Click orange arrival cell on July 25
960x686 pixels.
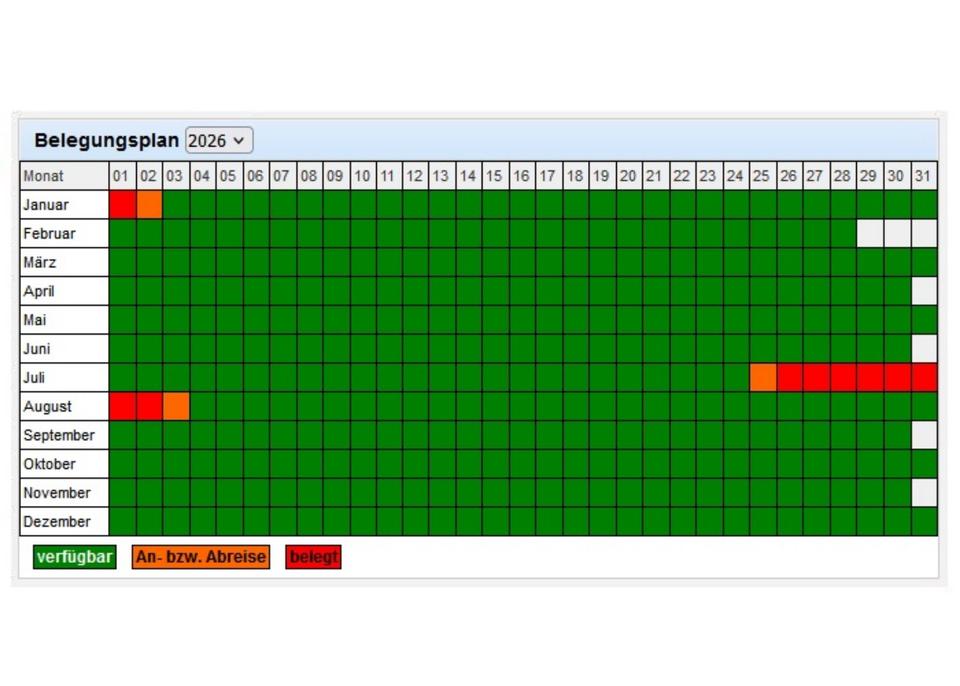(762, 378)
